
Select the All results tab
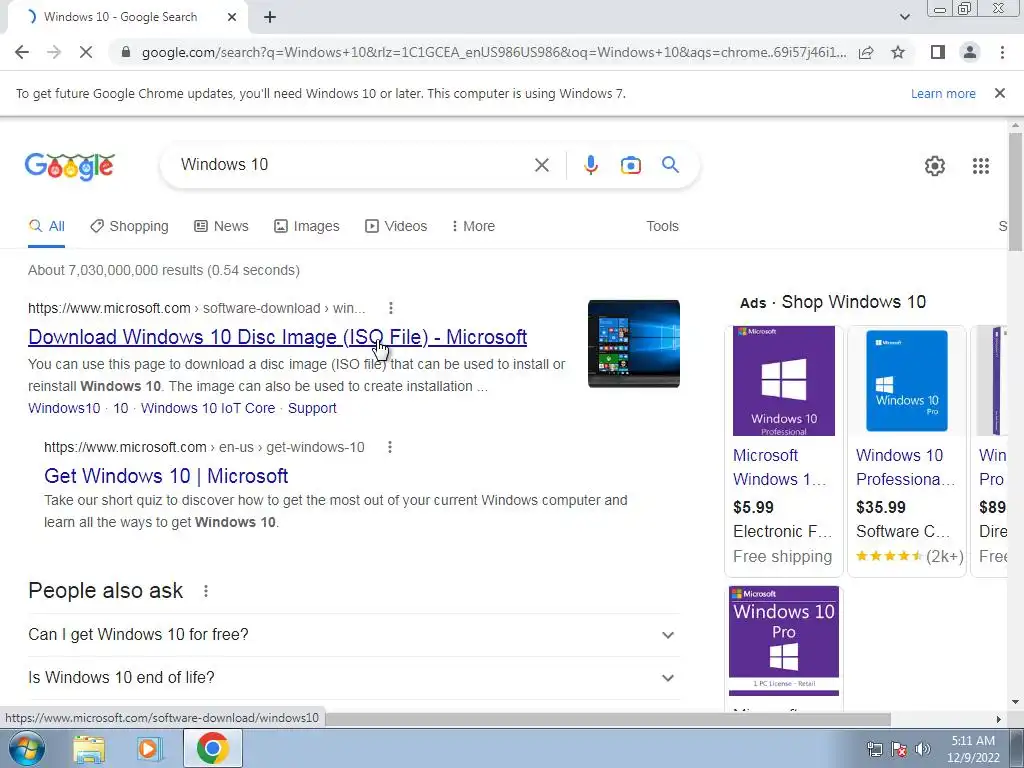[46, 226]
